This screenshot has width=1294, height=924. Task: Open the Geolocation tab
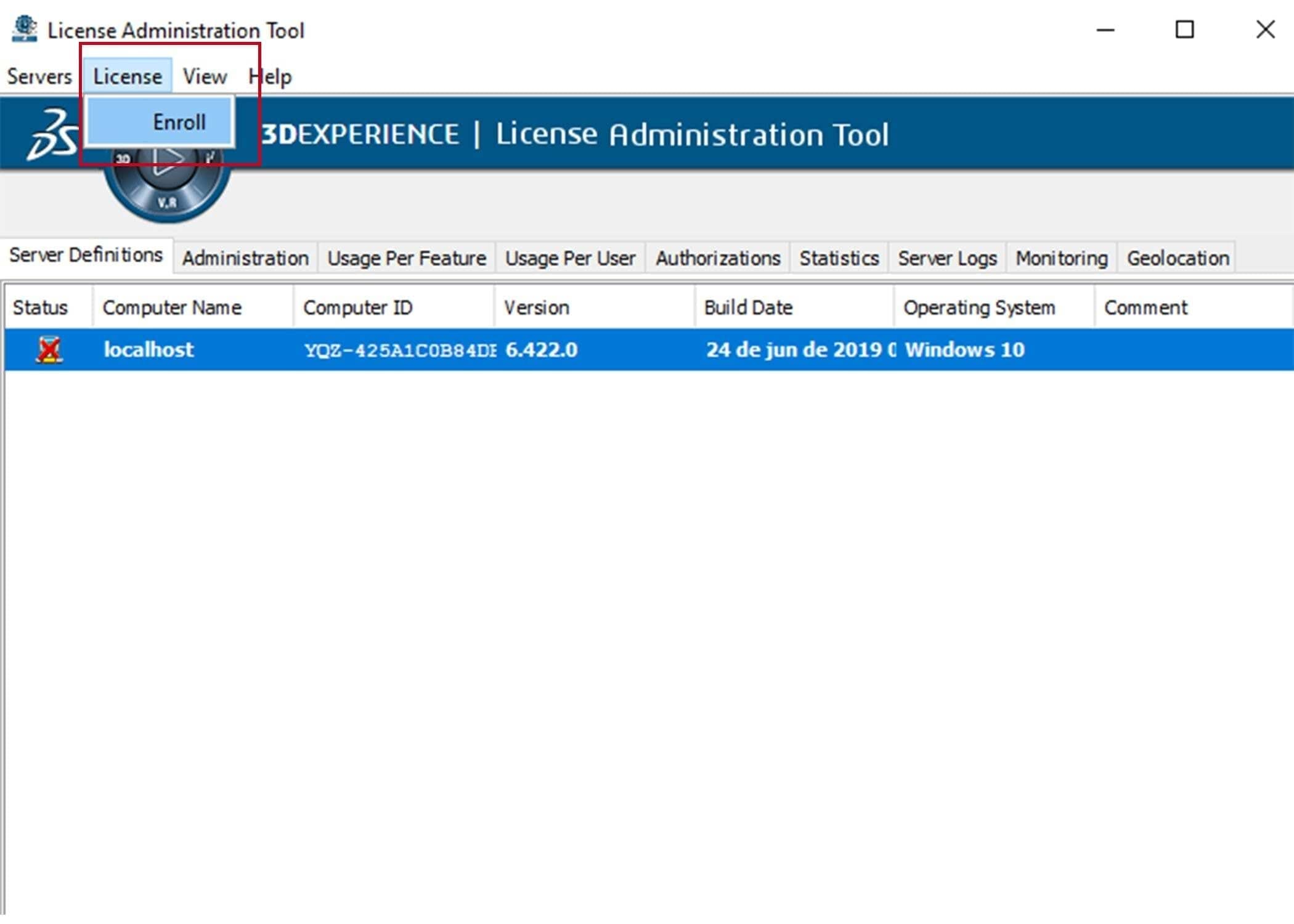(1178, 258)
